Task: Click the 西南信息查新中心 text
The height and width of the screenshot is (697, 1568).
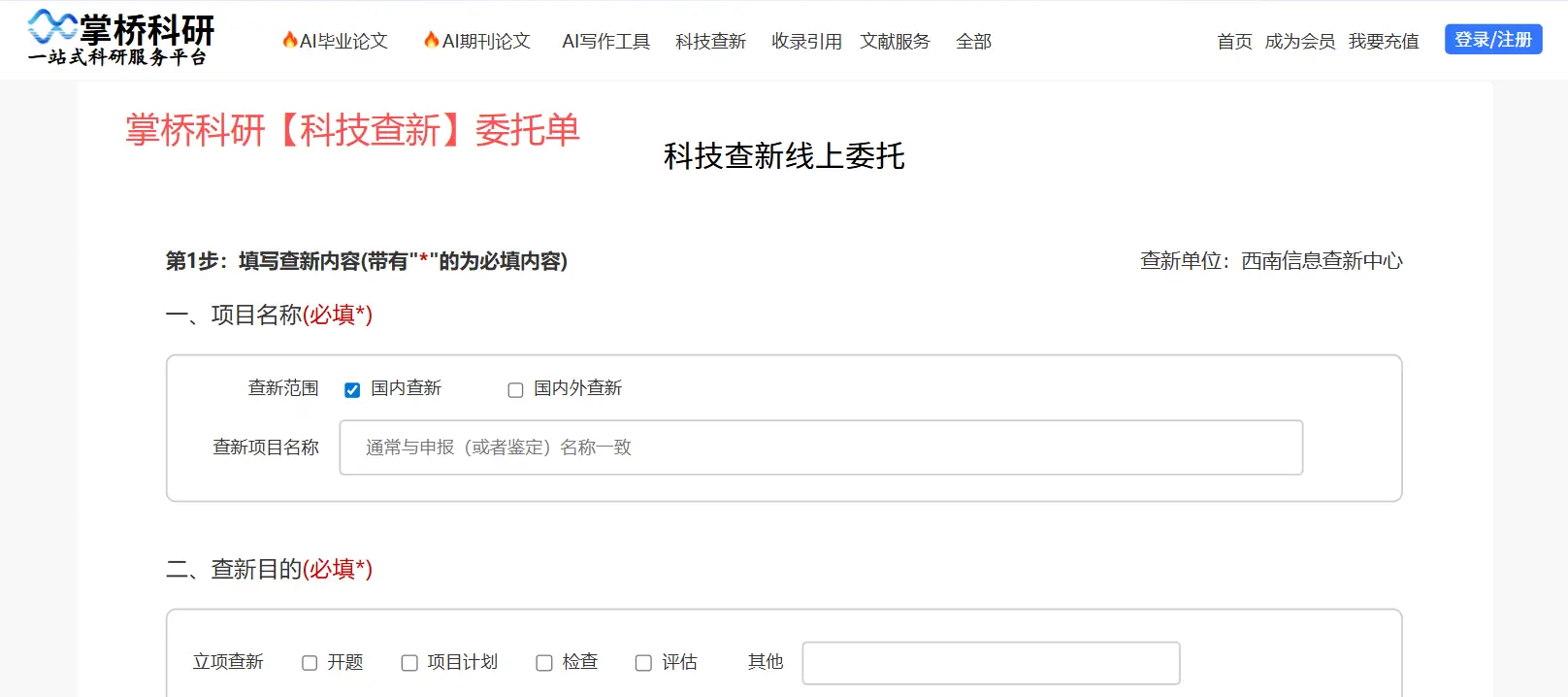Action: (x=1322, y=261)
